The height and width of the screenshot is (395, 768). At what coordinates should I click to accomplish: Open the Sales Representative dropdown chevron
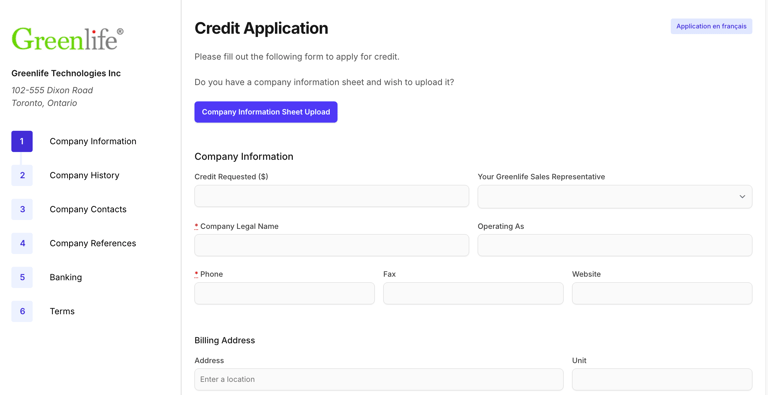742,197
